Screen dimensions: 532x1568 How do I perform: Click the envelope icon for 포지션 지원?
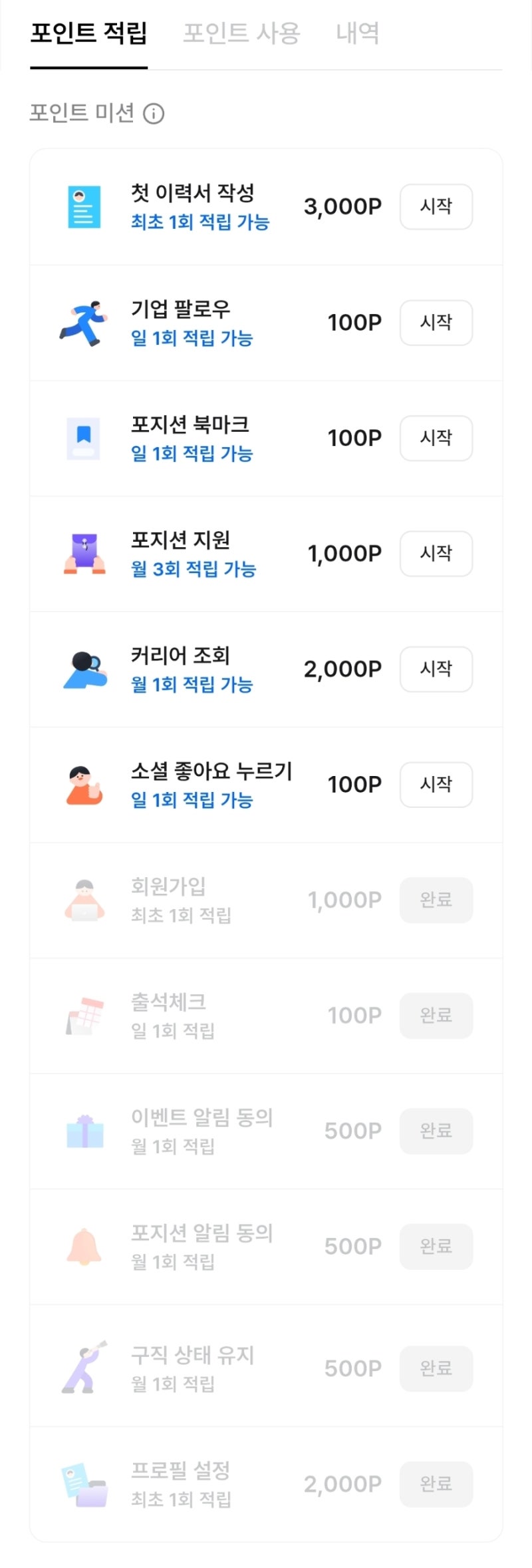[x=84, y=554]
